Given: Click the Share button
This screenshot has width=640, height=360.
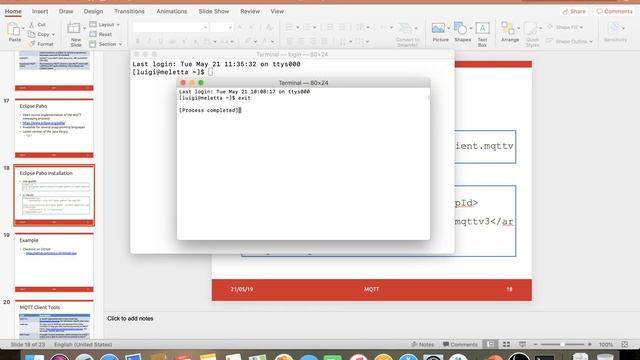Looking at the screenshot, I should click(574, 11).
